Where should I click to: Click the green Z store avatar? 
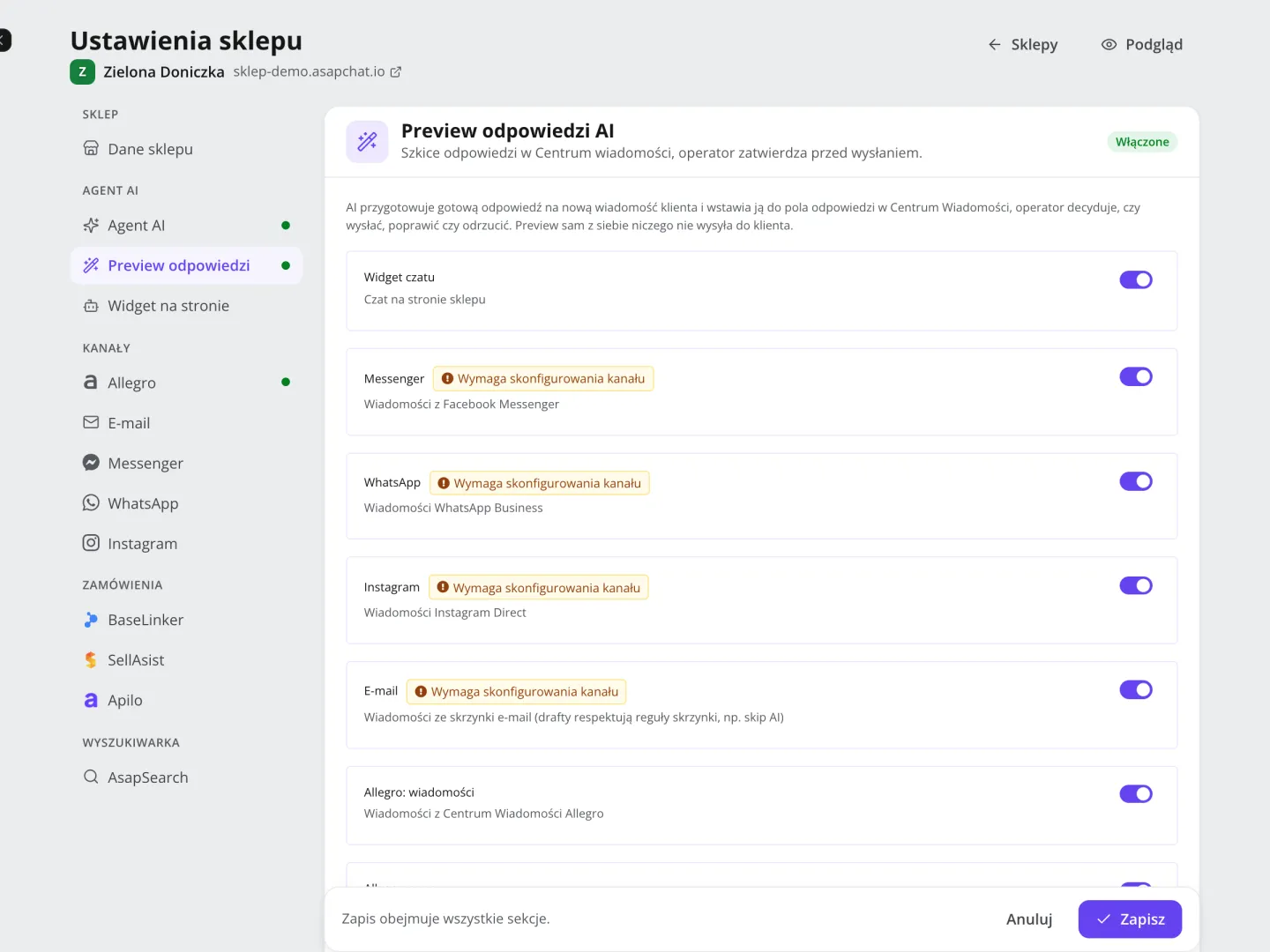coord(82,72)
